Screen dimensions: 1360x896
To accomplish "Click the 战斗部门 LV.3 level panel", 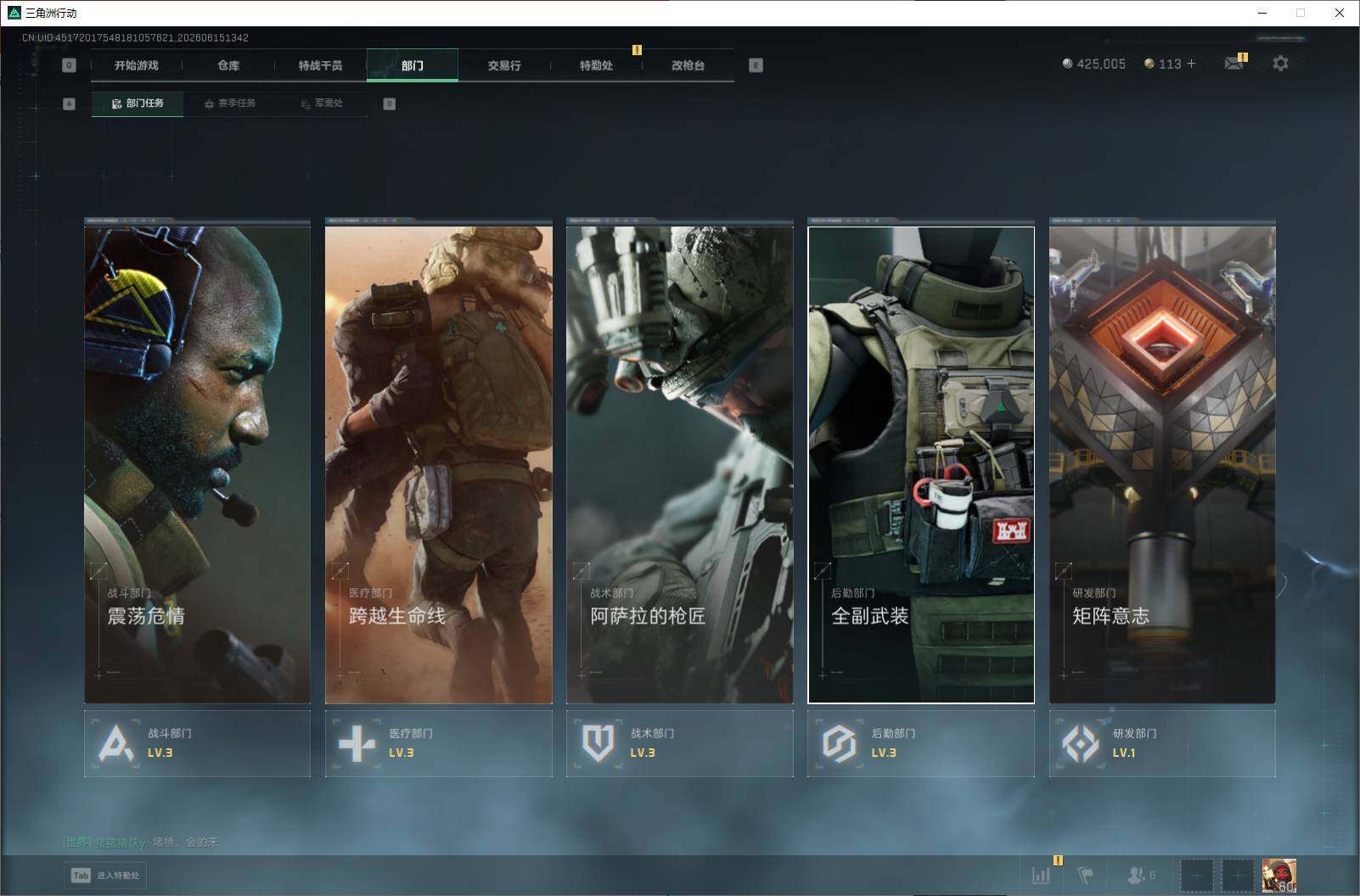I will point(197,743).
